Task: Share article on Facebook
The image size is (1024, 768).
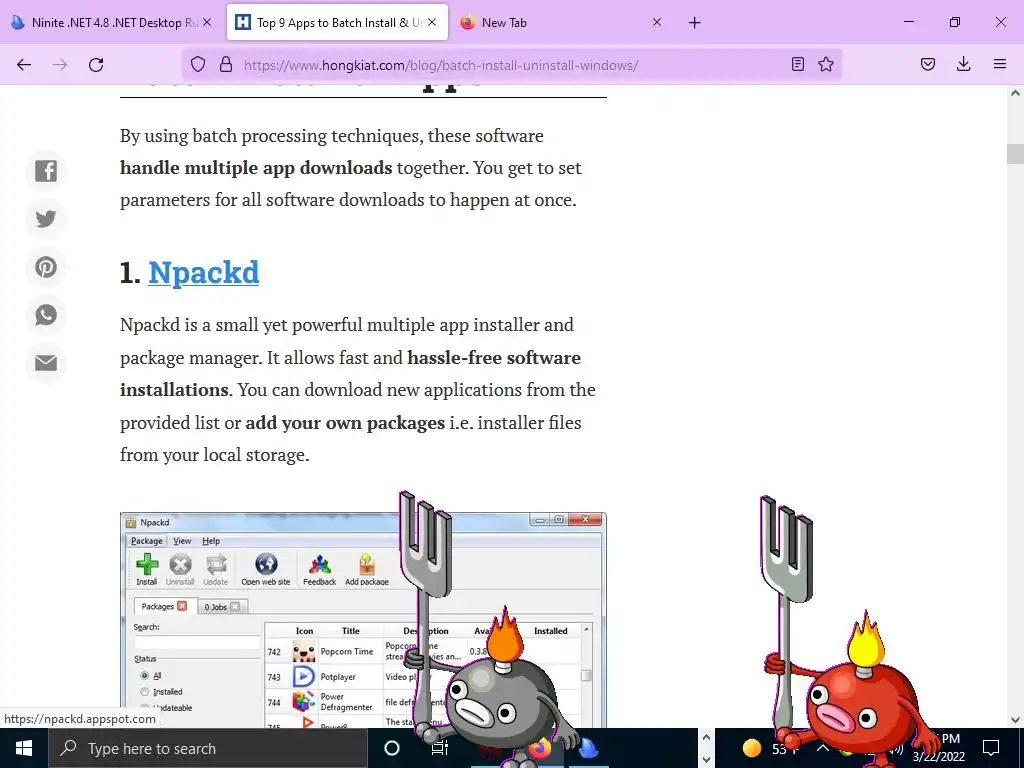Action: [x=46, y=171]
